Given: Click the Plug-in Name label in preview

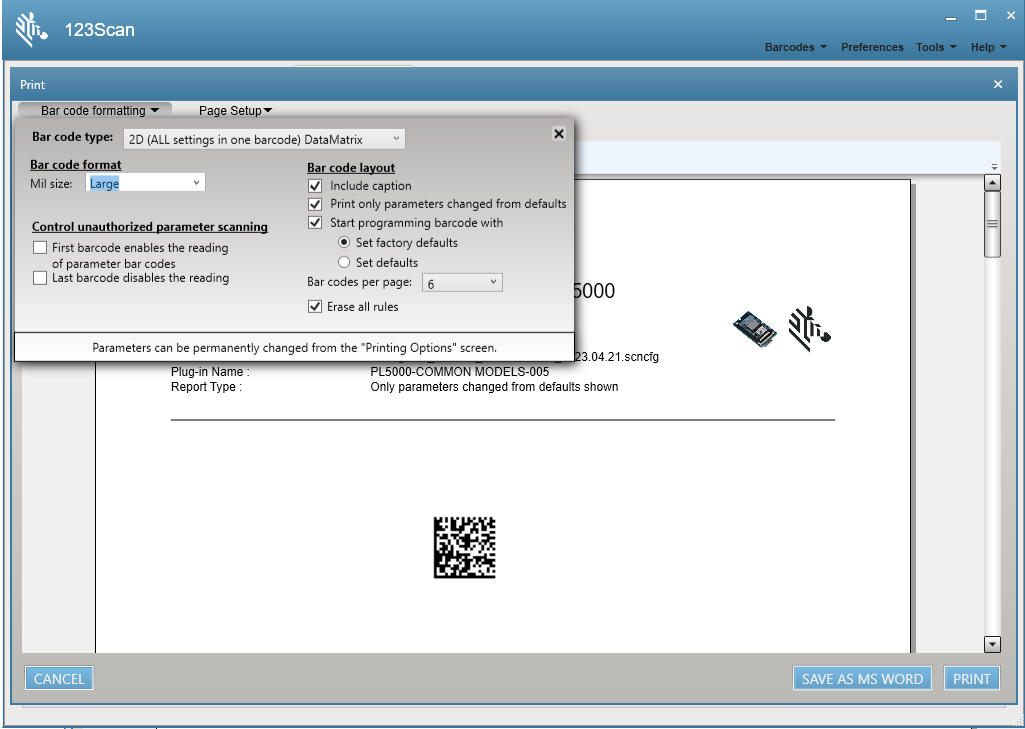Looking at the screenshot, I should (x=210, y=372).
